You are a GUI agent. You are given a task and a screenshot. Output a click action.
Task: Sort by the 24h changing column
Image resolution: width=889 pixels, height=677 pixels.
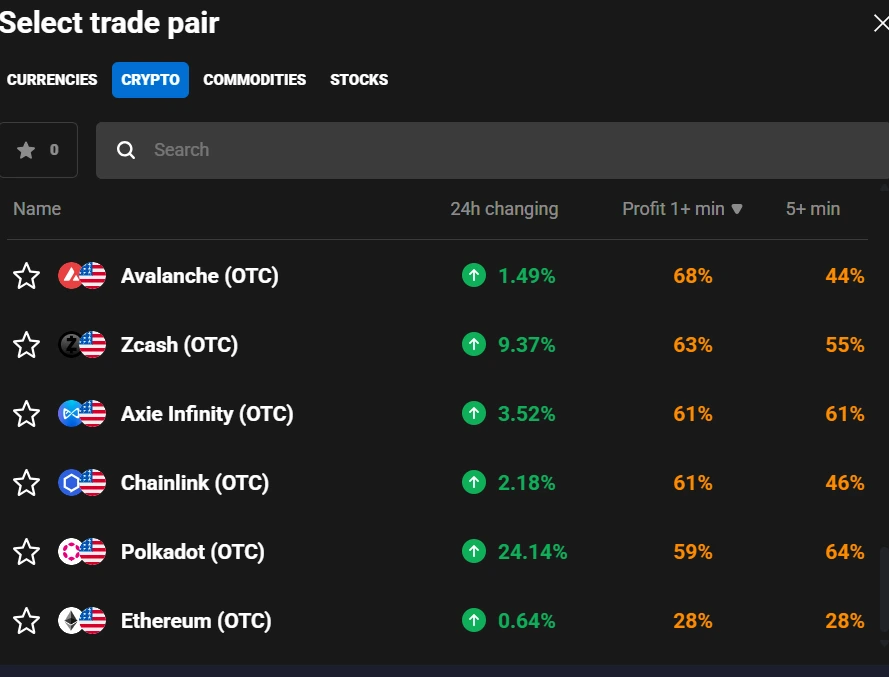pyautogui.click(x=504, y=209)
